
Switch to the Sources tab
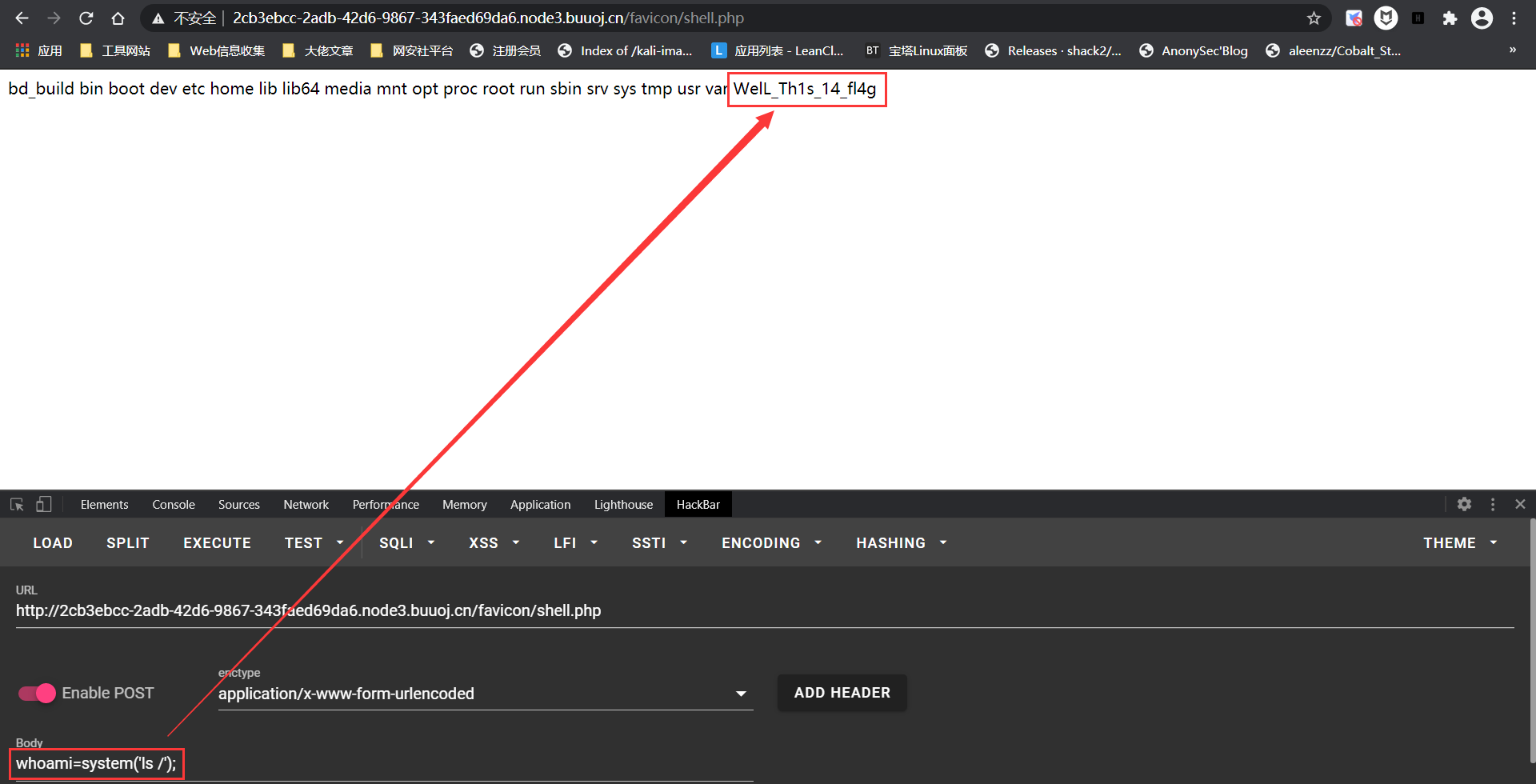click(x=239, y=504)
